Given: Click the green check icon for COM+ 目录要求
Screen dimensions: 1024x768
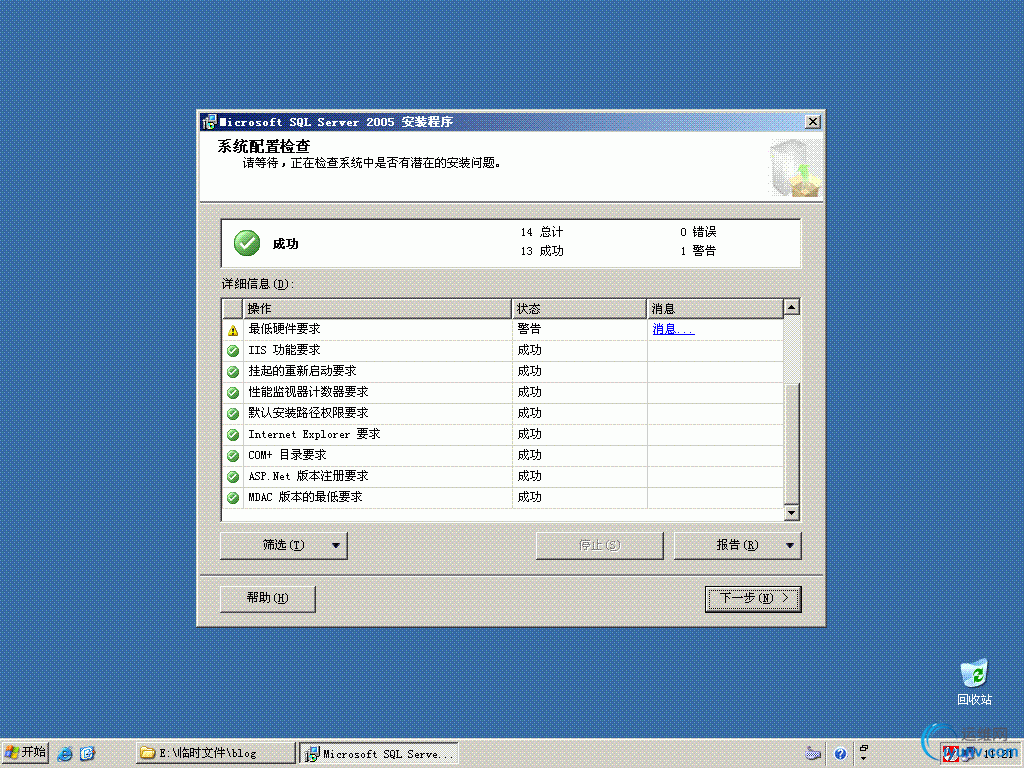Looking at the screenshot, I should tap(232, 455).
